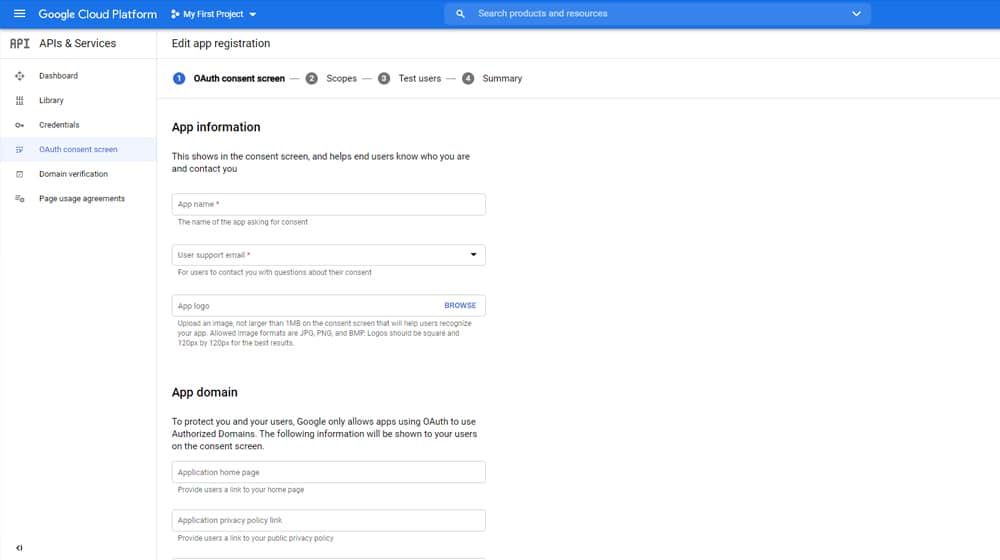Click step 1 circle icon
The width and height of the screenshot is (1000, 560).
(x=179, y=78)
